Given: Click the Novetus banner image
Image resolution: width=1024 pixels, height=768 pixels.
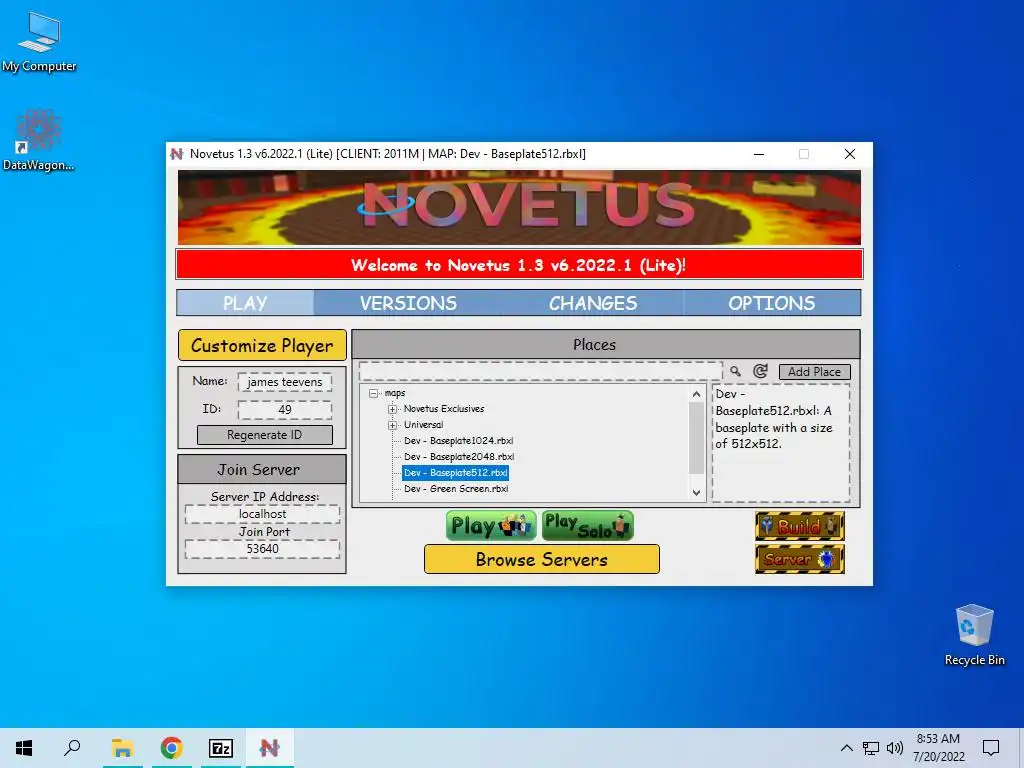Looking at the screenshot, I should click(x=519, y=208).
